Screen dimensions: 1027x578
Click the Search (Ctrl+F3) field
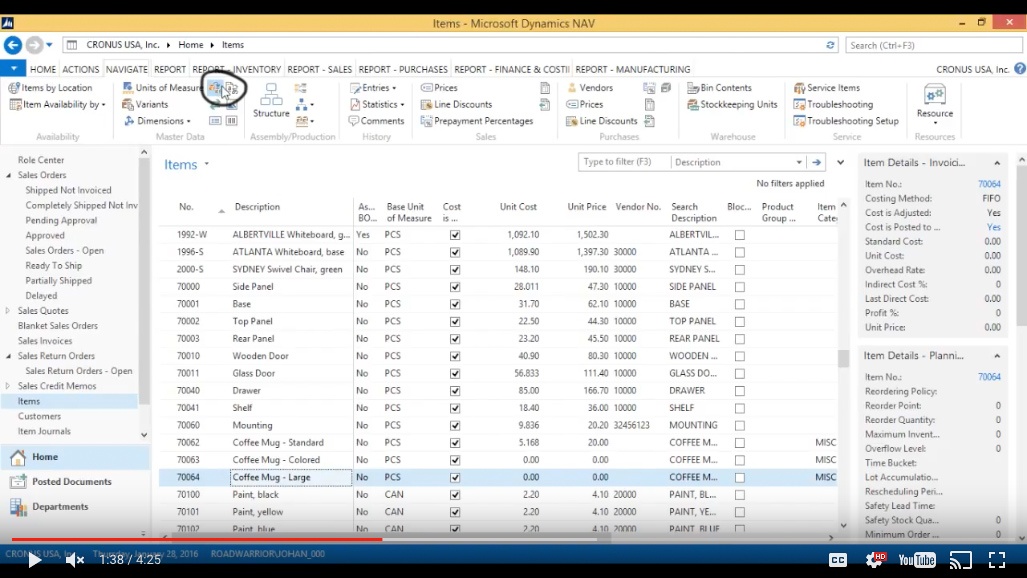[934, 45]
